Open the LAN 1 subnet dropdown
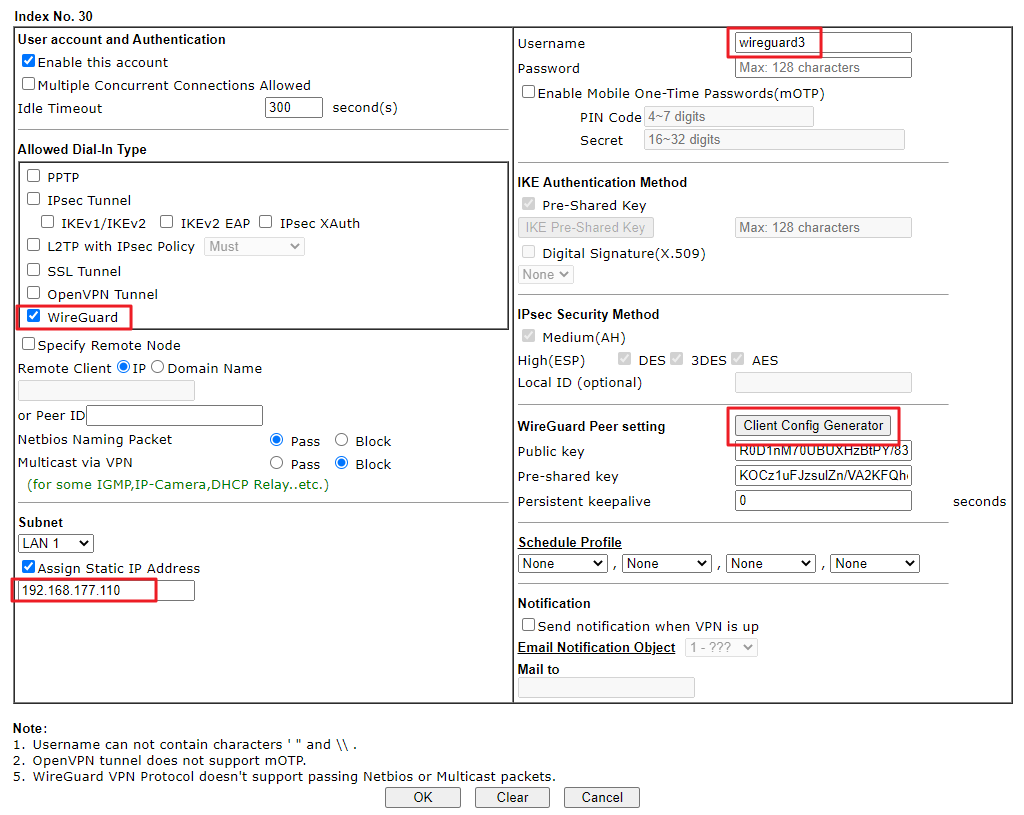The width and height of the screenshot is (1024, 815). click(56, 544)
